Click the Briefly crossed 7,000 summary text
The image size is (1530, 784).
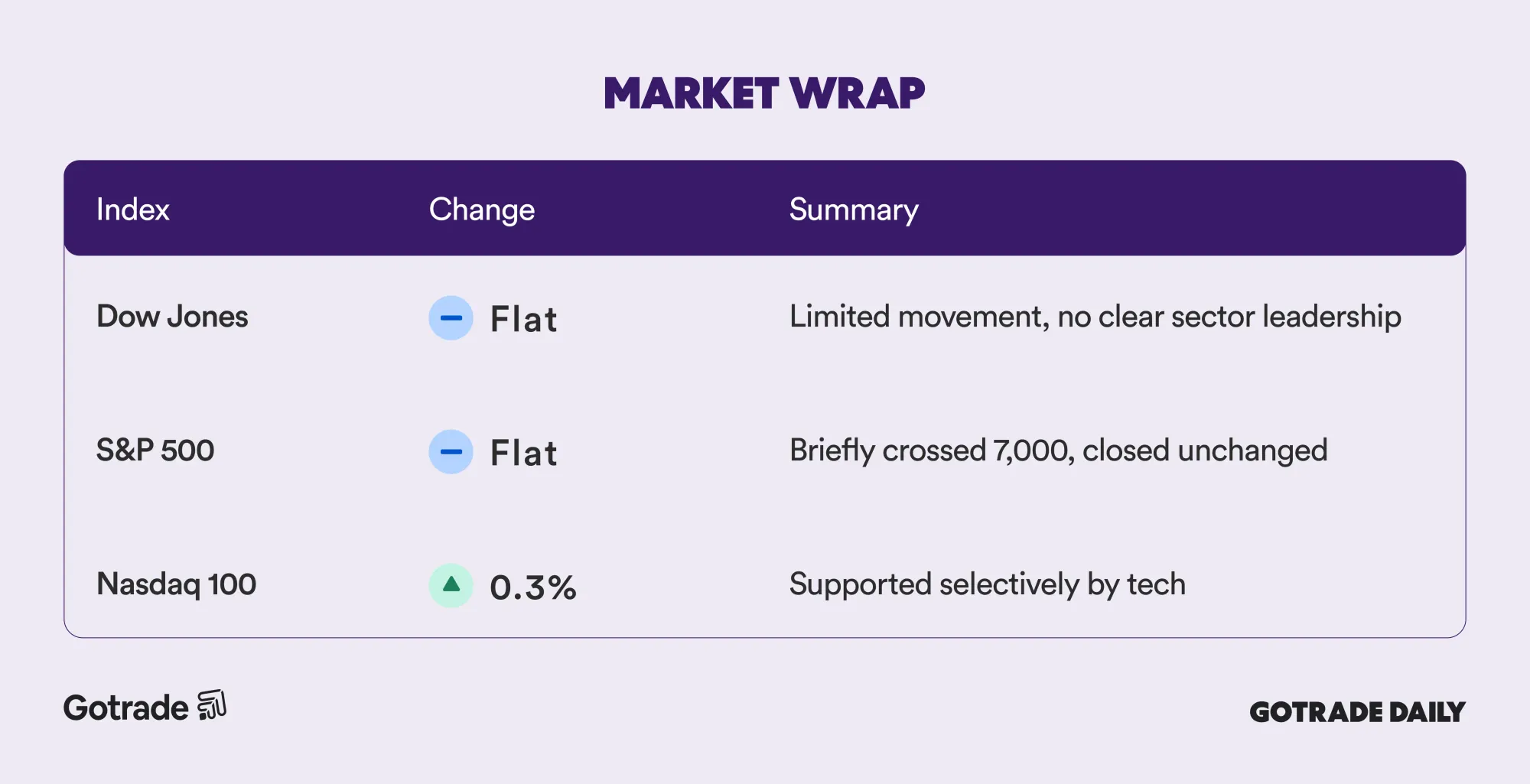click(1058, 451)
